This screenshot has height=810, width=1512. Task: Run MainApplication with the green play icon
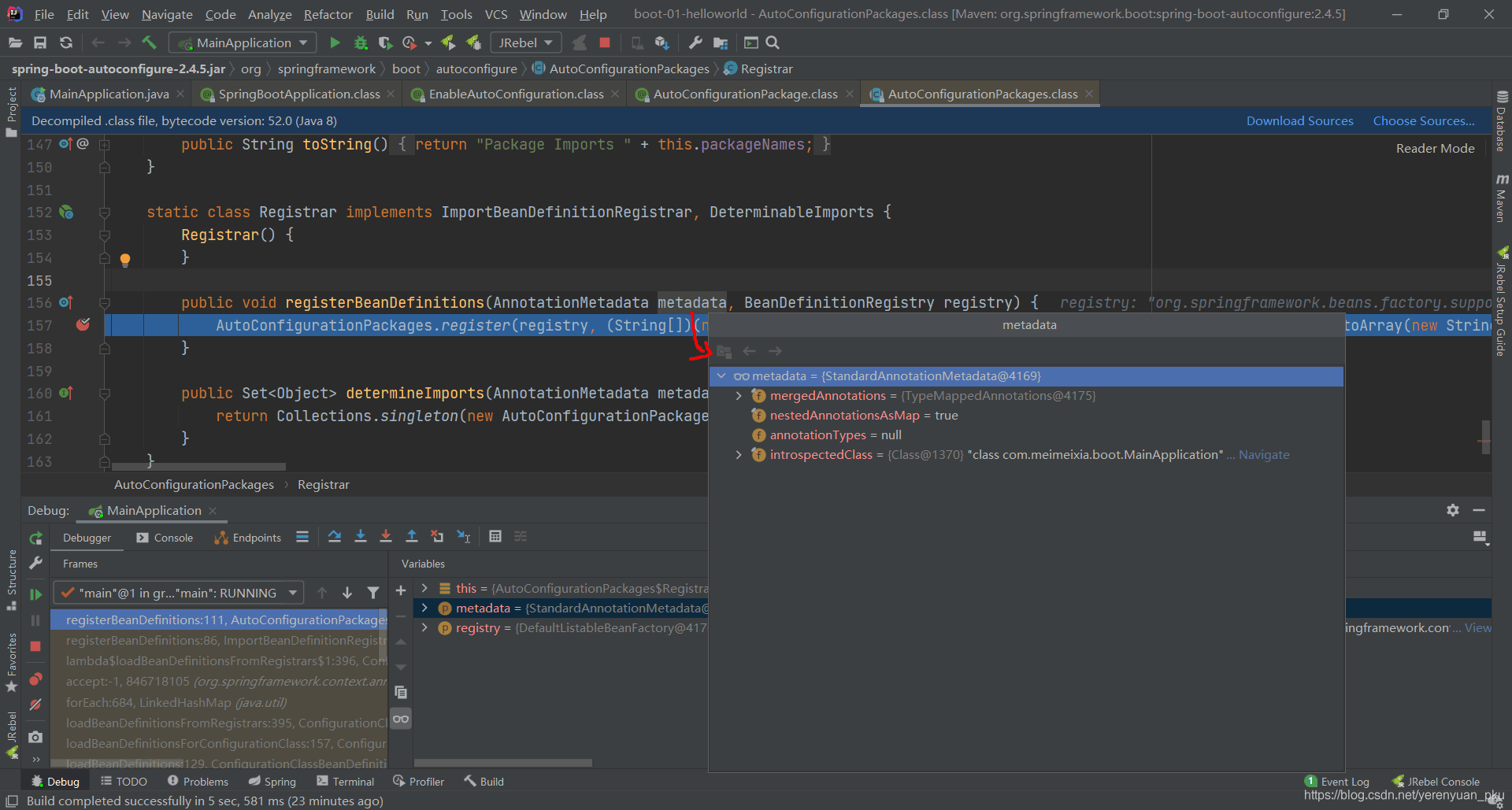335,43
